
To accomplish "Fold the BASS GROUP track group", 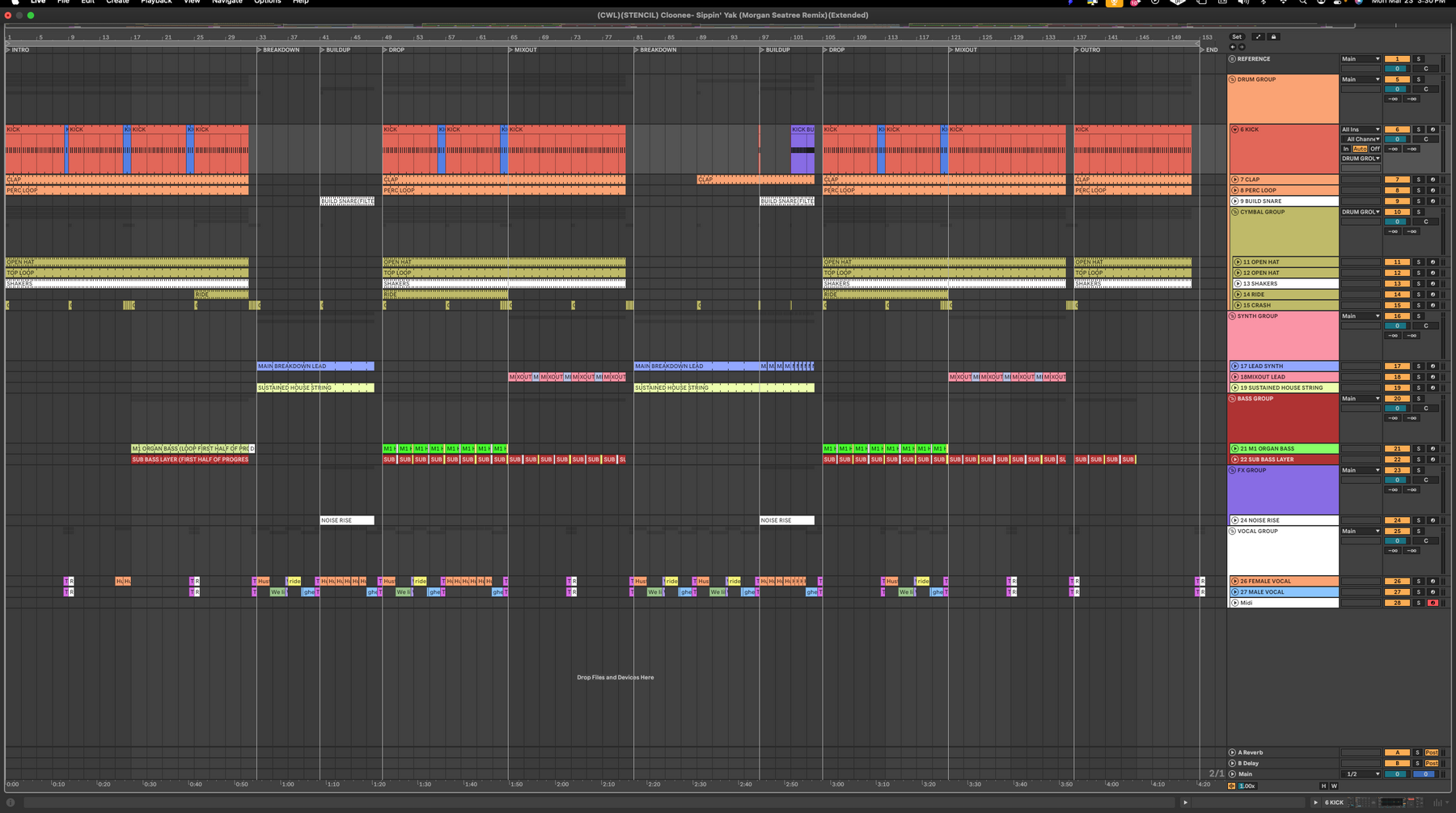I will (x=1232, y=399).
